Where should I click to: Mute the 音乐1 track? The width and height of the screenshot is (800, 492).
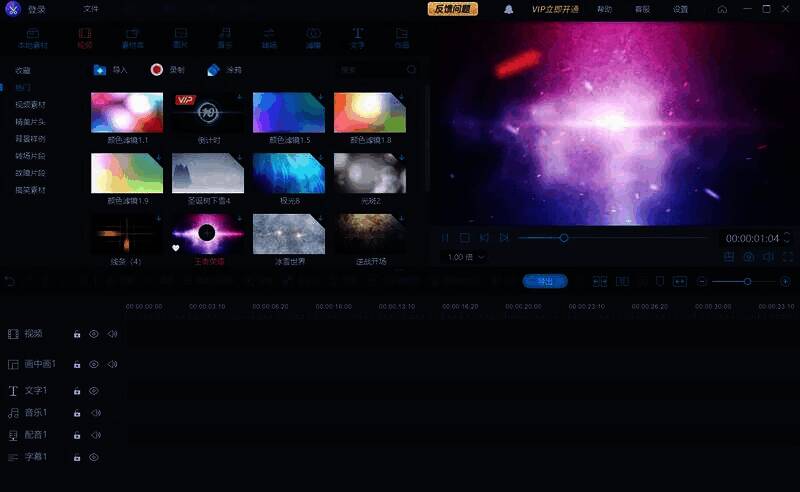point(96,413)
